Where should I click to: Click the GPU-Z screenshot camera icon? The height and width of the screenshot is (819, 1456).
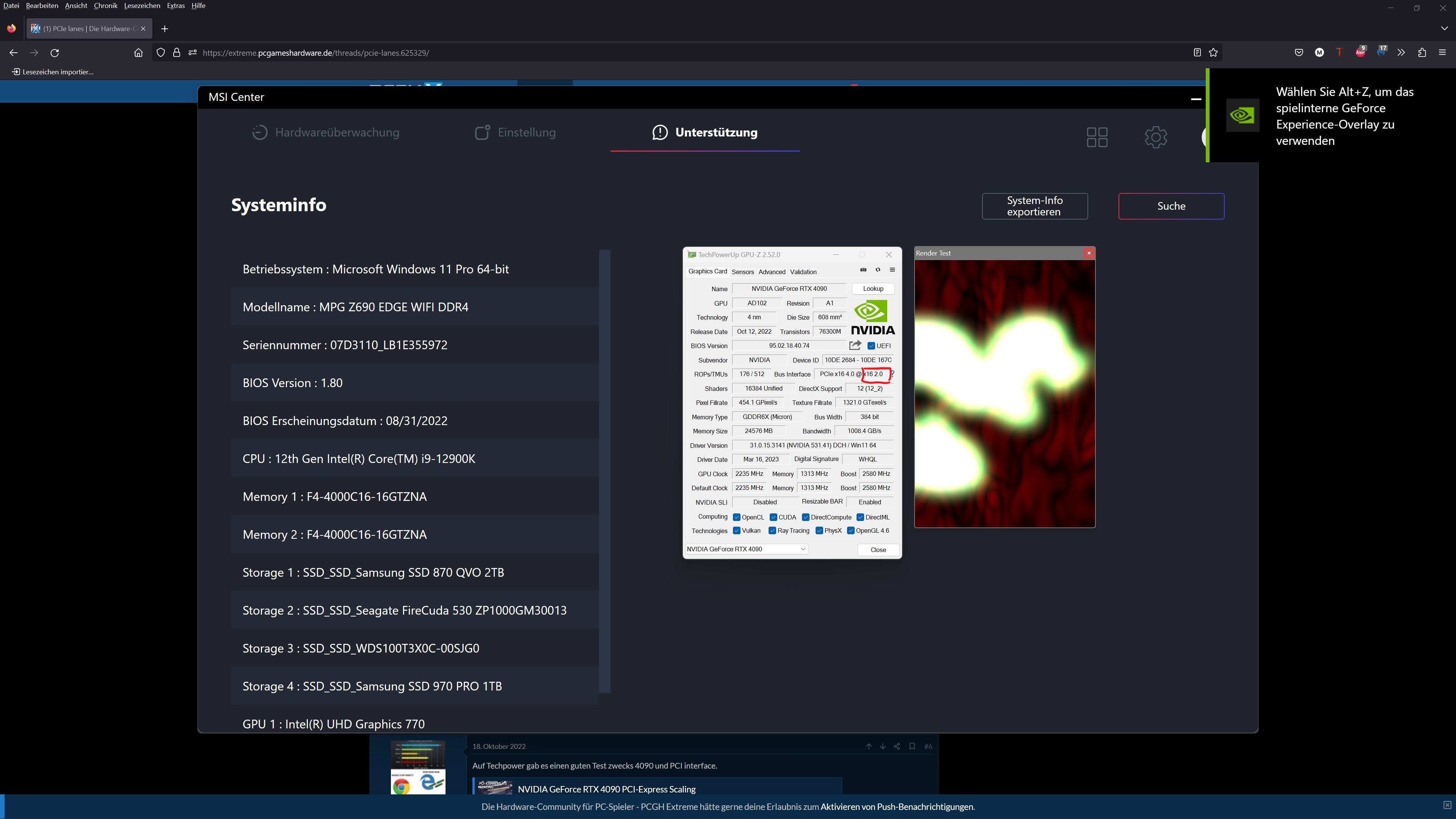click(x=863, y=270)
